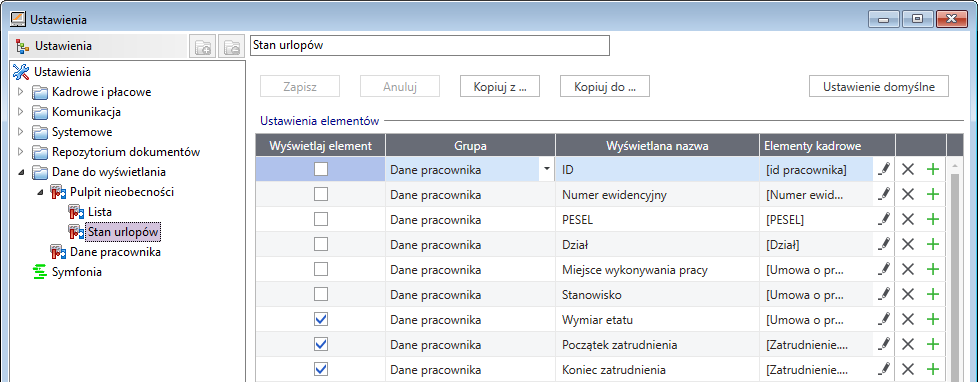Delete the PESEL row with X icon
Image resolution: width=978 pixels, height=382 pixels.
click(x=908, y=219)
